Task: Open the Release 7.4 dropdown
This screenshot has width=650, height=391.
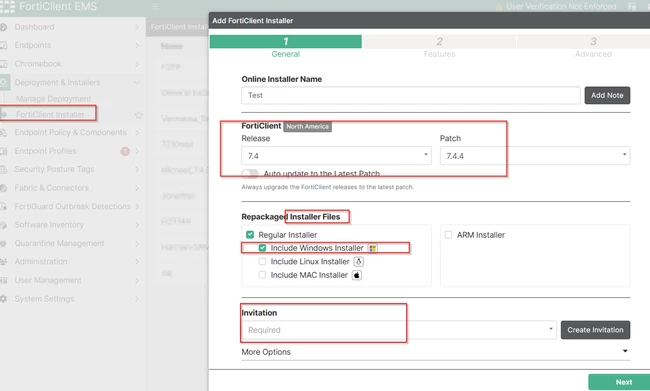Action: click(x=336, y=156)
